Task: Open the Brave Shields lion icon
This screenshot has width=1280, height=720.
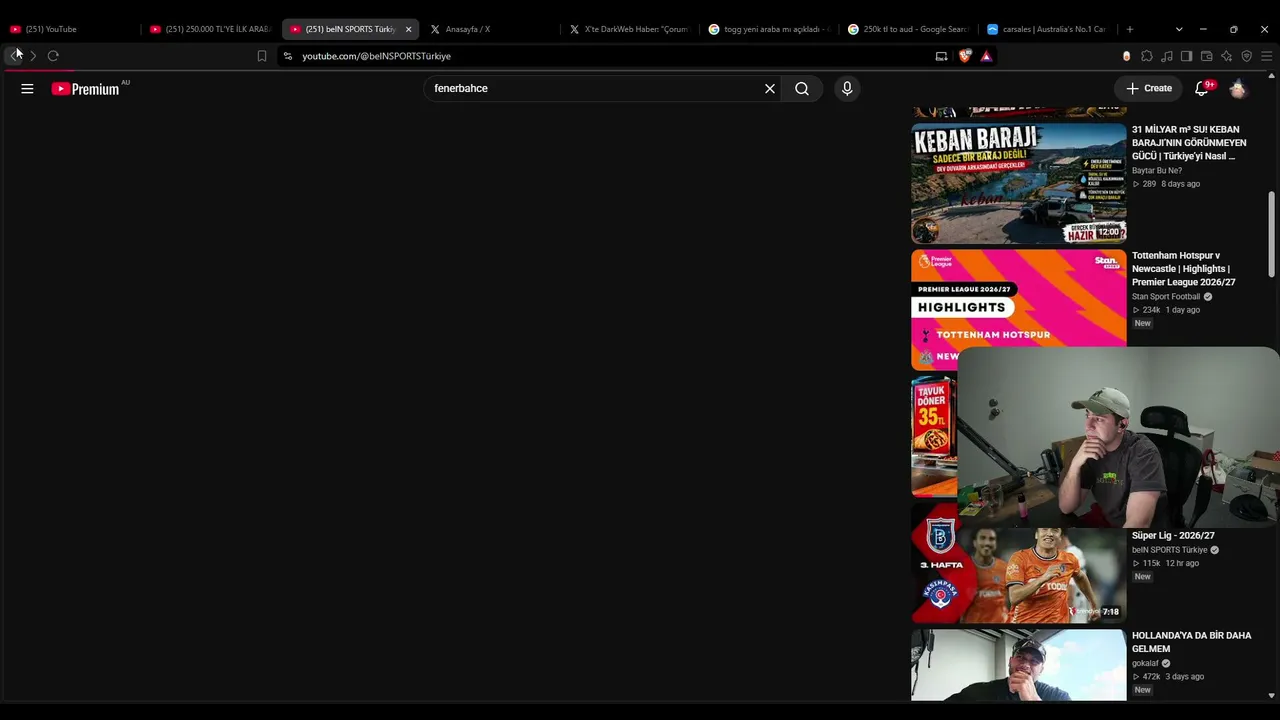Action: coord(965,56)
